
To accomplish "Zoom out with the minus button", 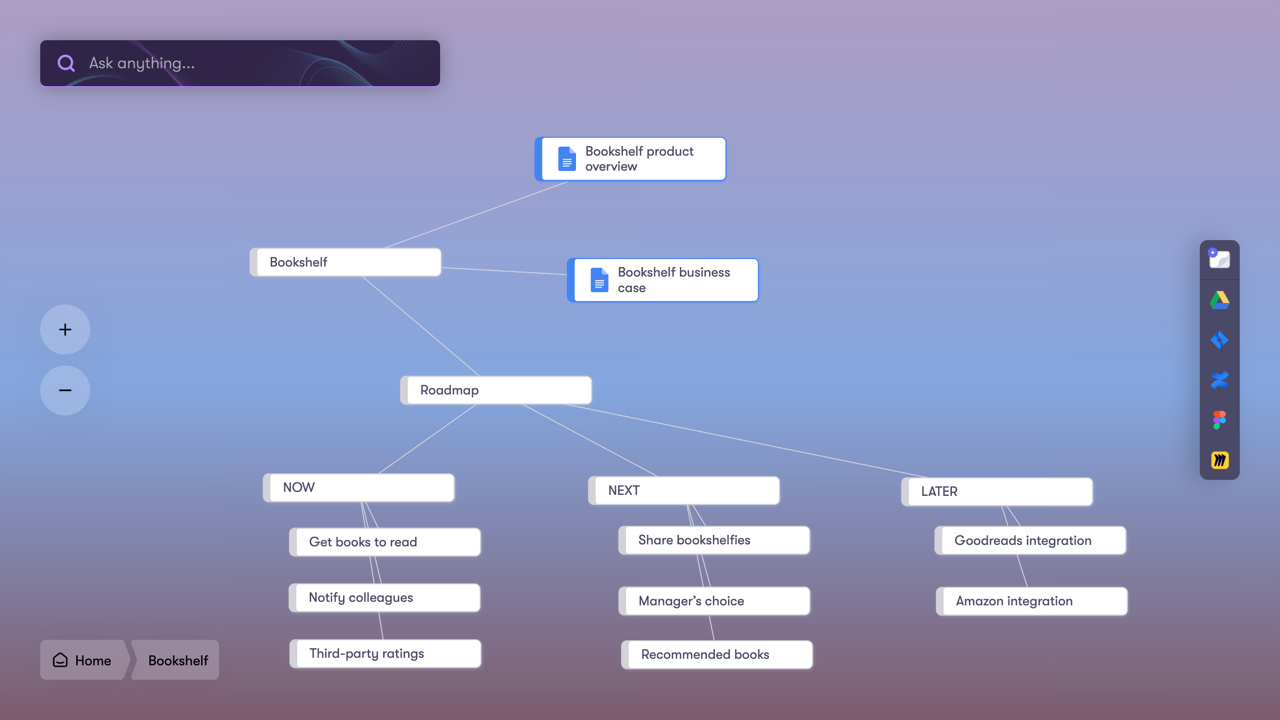I will click(x=64, y=390).
